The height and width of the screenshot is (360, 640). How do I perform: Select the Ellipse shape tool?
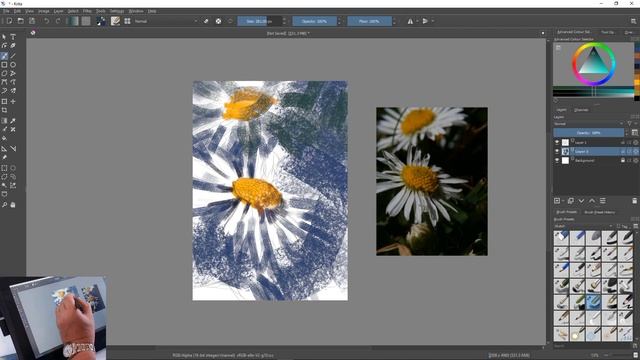point(13,65)
